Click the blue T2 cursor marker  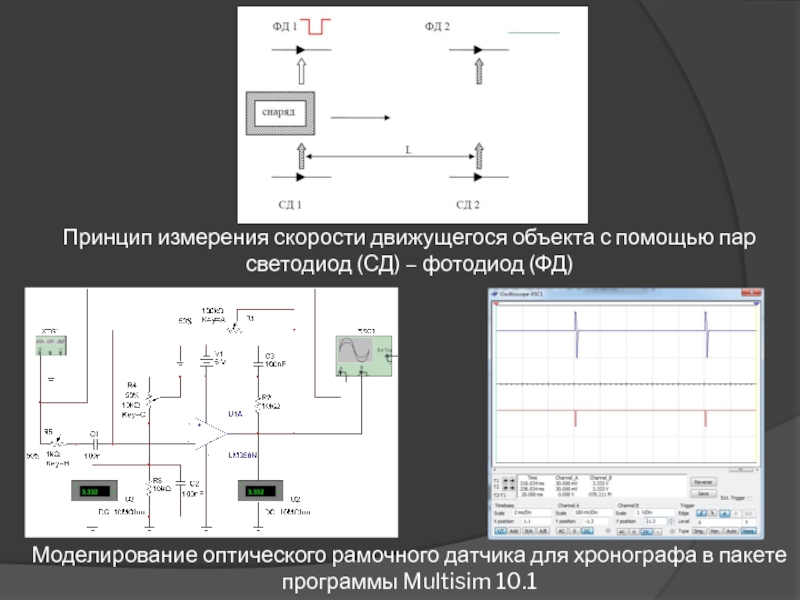756,304
